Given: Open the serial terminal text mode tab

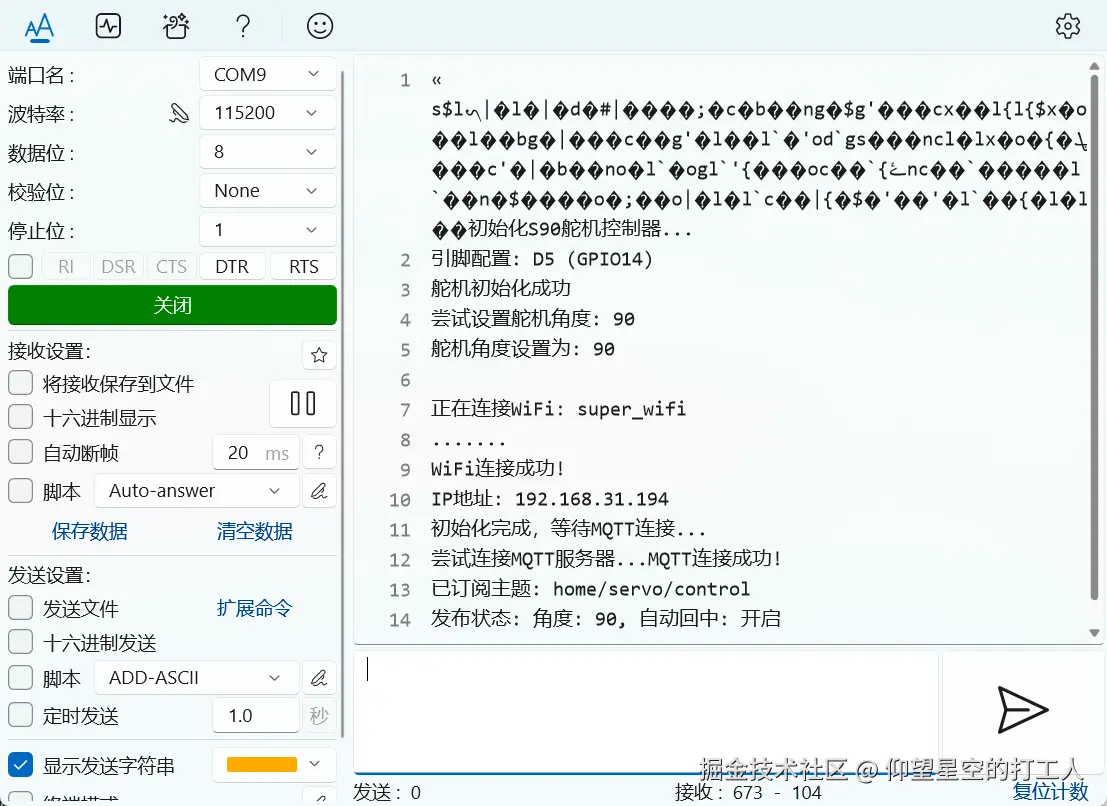Looking at the screenshot, I should point(40,27).
